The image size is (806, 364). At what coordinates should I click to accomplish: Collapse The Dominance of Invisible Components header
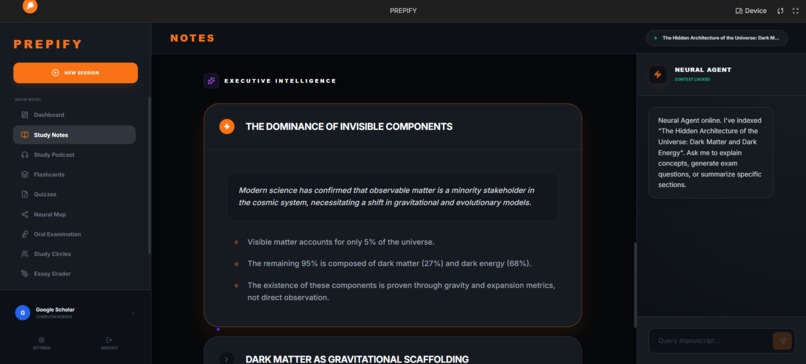click(393, 126)
